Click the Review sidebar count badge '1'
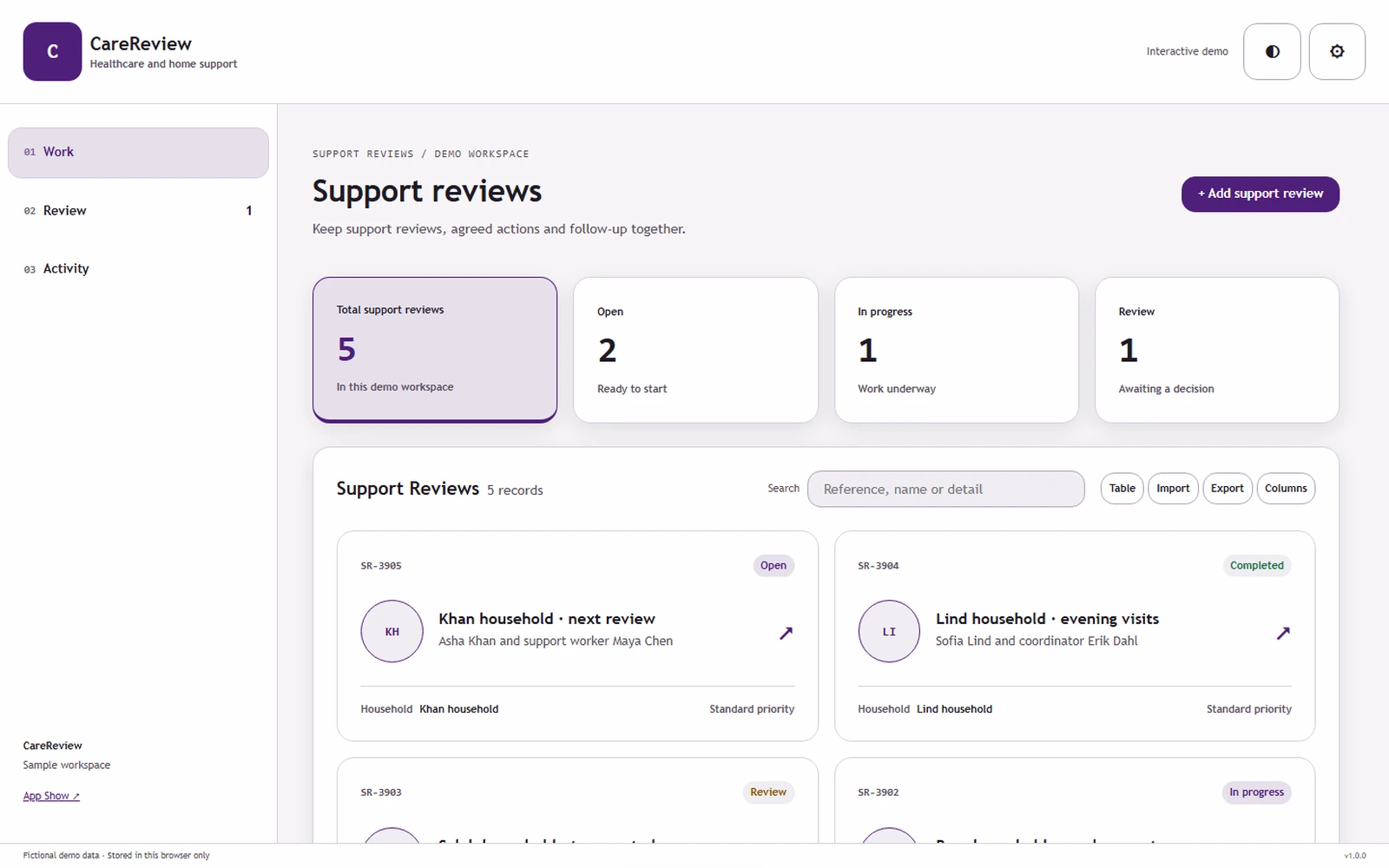 pos(249,211)
